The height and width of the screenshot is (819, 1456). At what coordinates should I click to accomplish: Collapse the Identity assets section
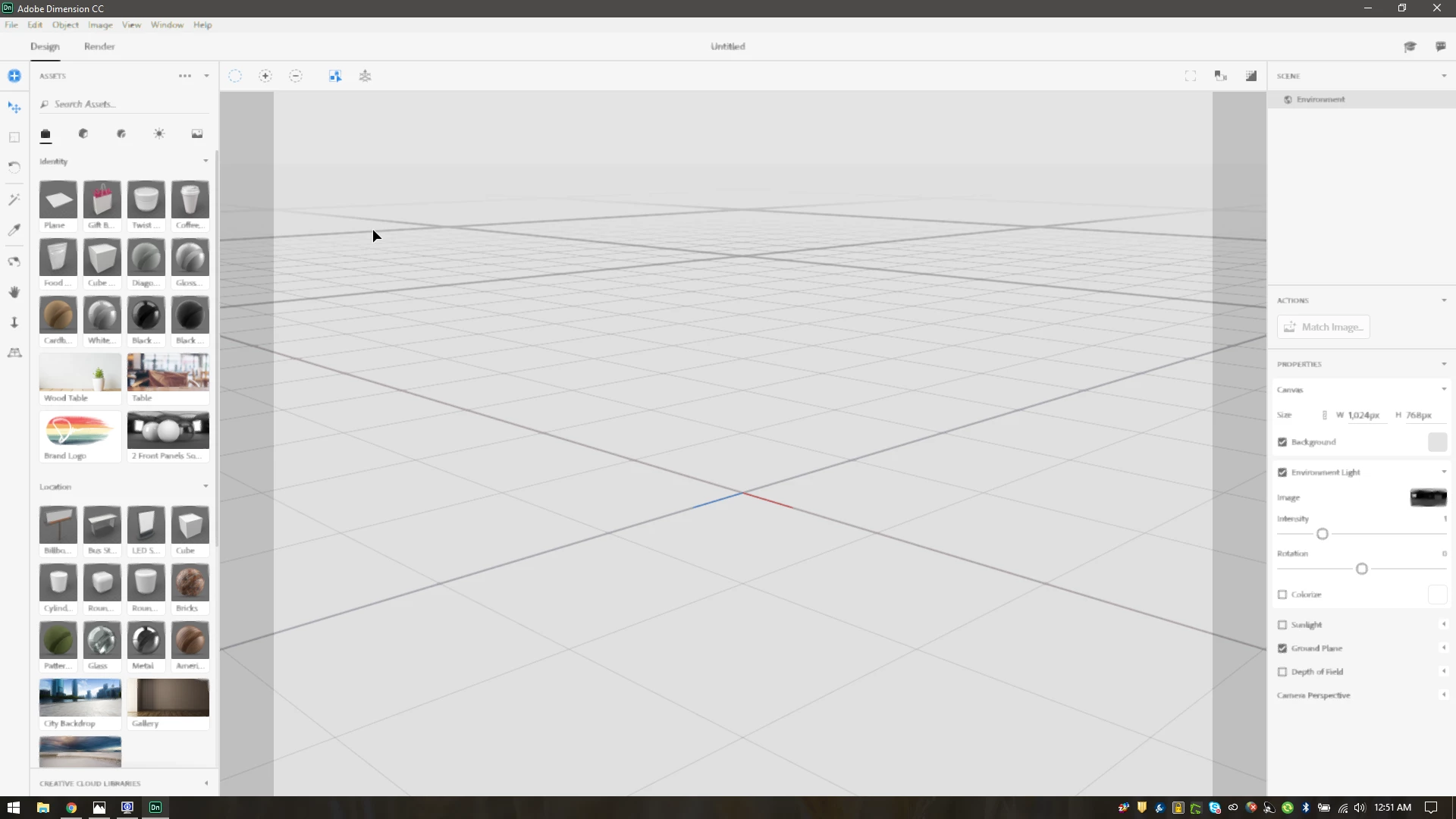pyautogui.click(x=206, y=161)
